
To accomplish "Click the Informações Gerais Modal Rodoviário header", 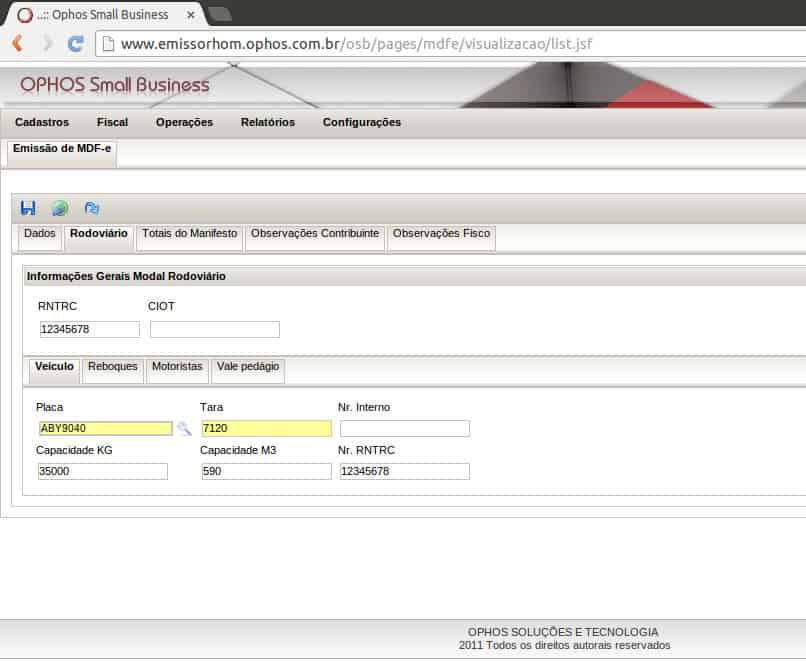I will click(415, 277).
